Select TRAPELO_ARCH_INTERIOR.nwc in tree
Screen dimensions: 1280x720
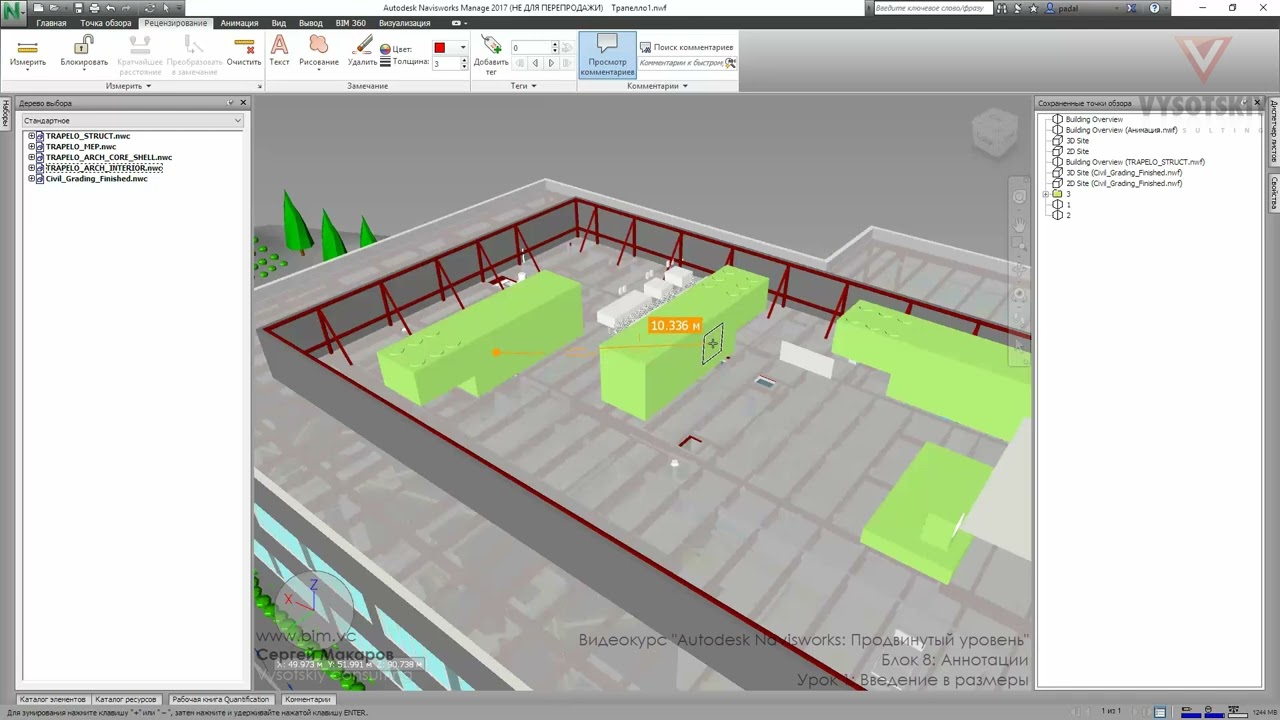[104, 168]
